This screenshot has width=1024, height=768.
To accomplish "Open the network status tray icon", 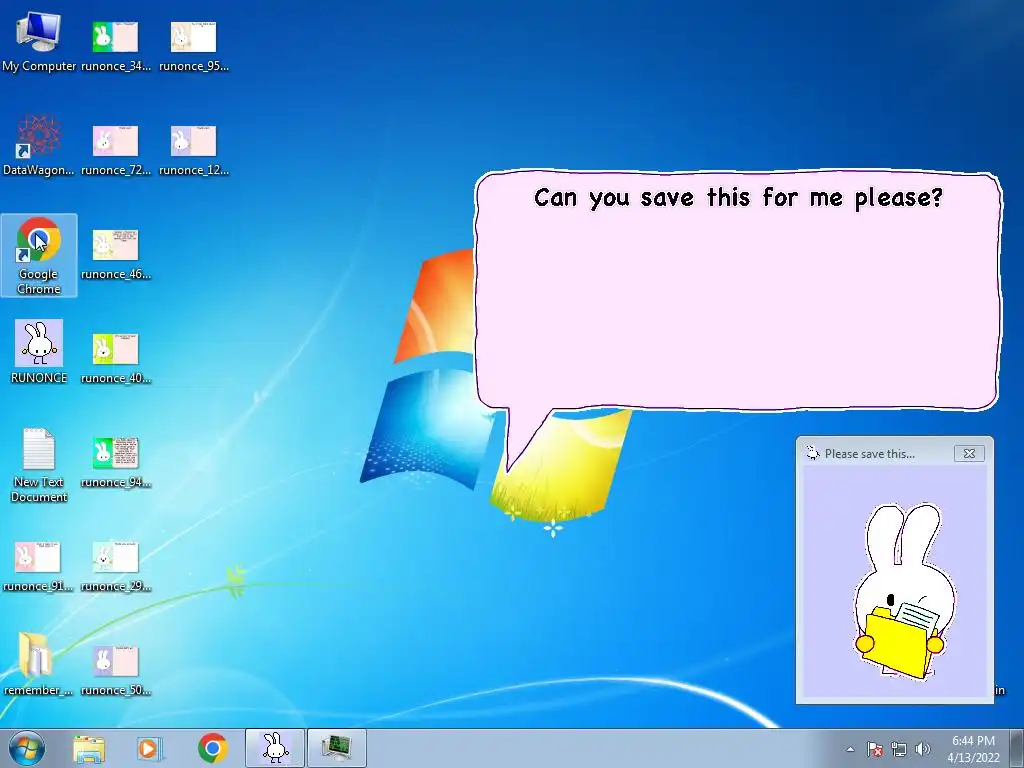I will pos(899,749).
